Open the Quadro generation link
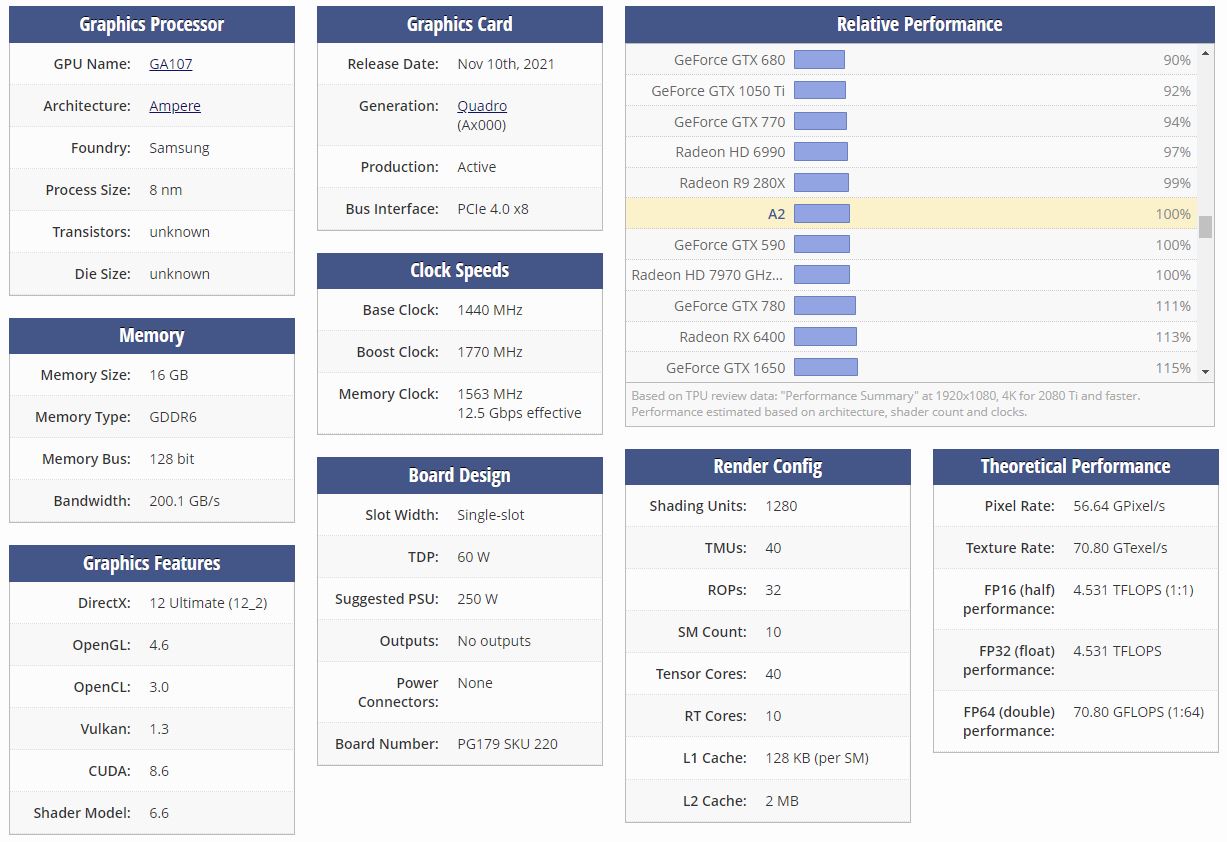The height and width of the screenshot is (842, 1227). click(x=482, y=106)
